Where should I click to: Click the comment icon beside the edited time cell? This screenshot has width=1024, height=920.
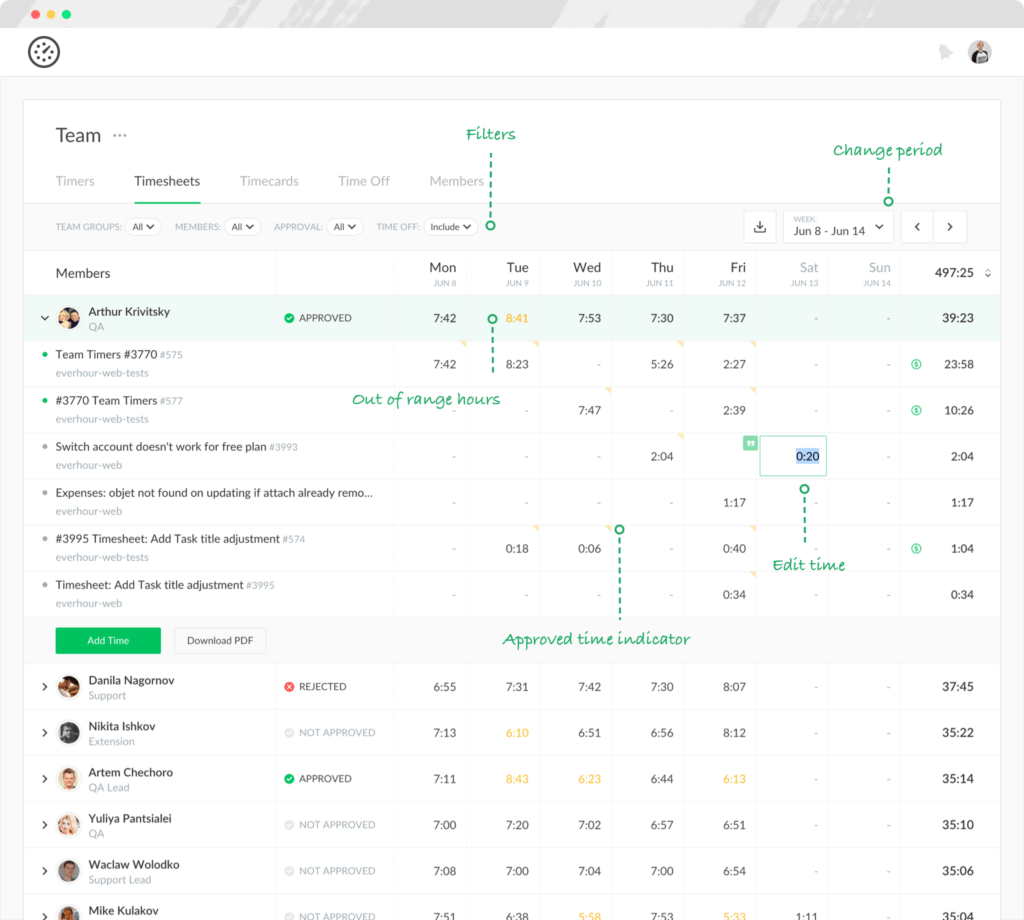coord(750,441)
